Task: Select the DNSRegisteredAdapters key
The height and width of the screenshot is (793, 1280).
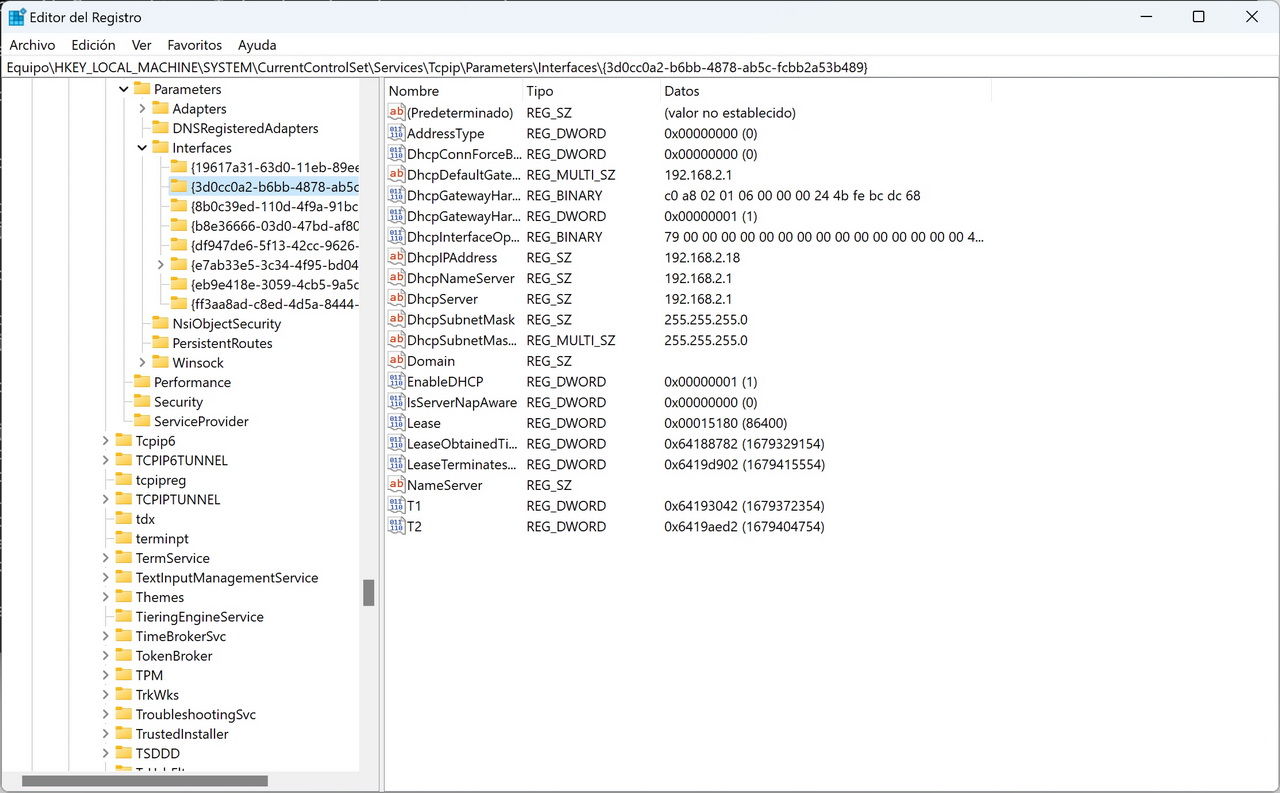Action: 245,129
